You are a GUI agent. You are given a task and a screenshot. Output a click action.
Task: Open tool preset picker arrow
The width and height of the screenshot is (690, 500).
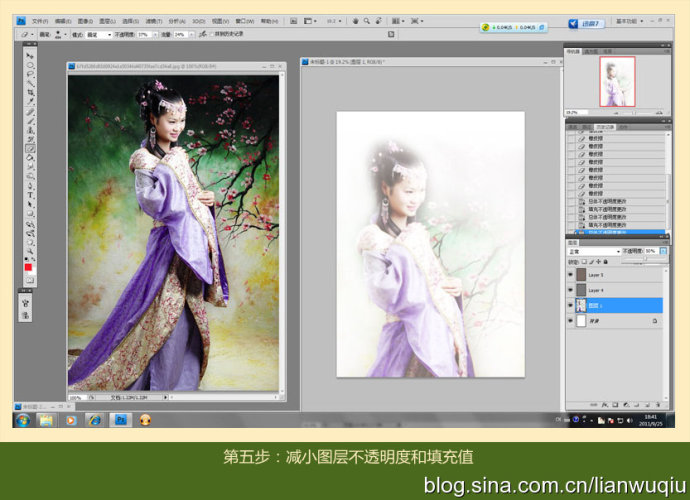tap(32, 34)
